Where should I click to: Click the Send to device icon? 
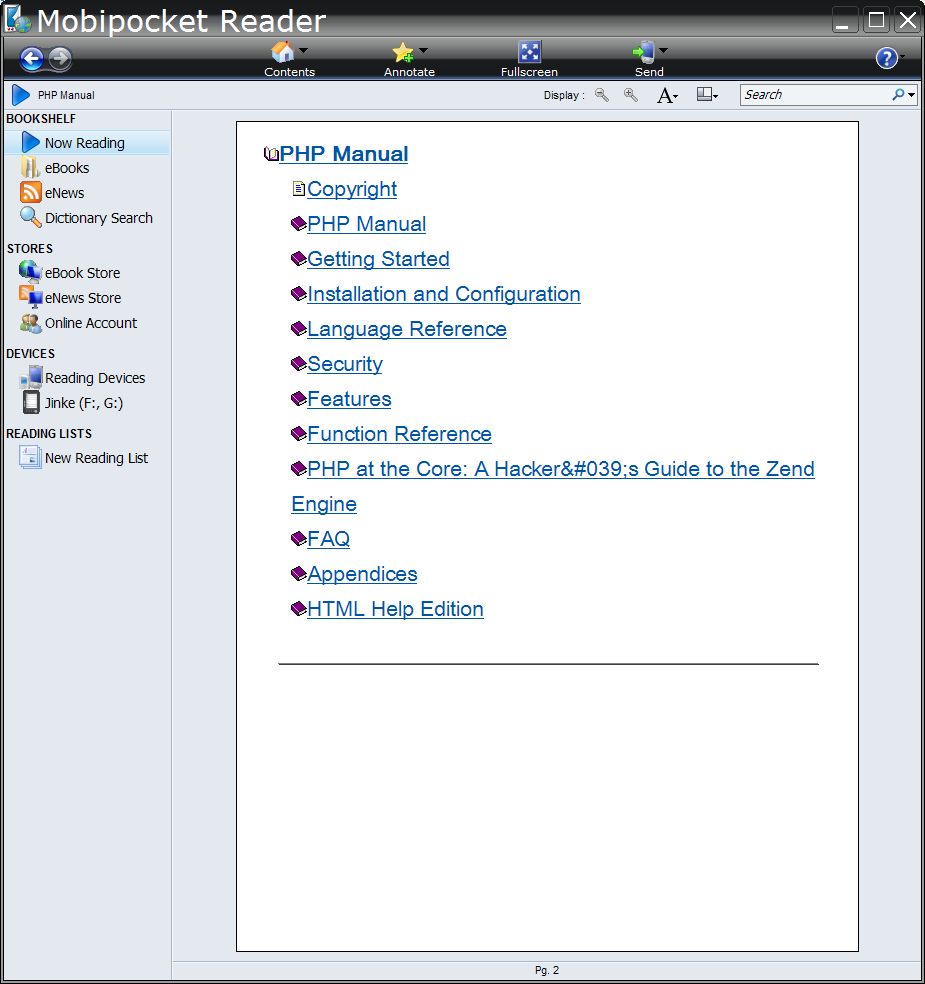point(643,52)
